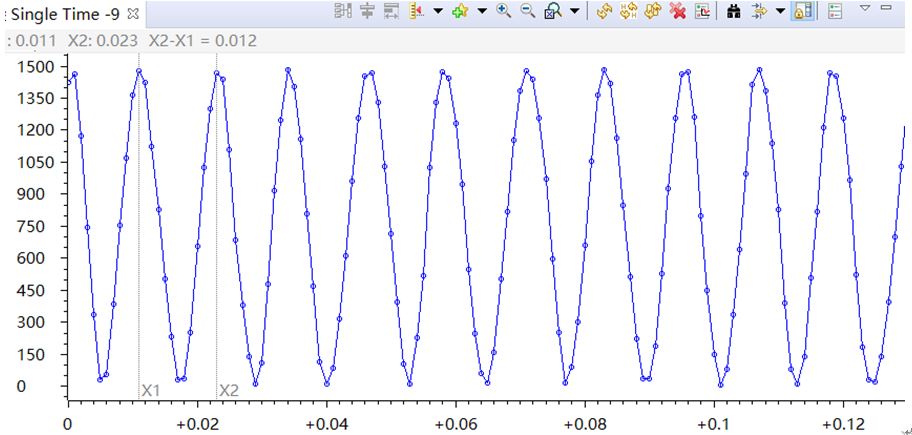The width and height of the screenshot is (912, 435).
Task: Click the first greyed-out graph toolbar icon
Action: tap(344, 10)
